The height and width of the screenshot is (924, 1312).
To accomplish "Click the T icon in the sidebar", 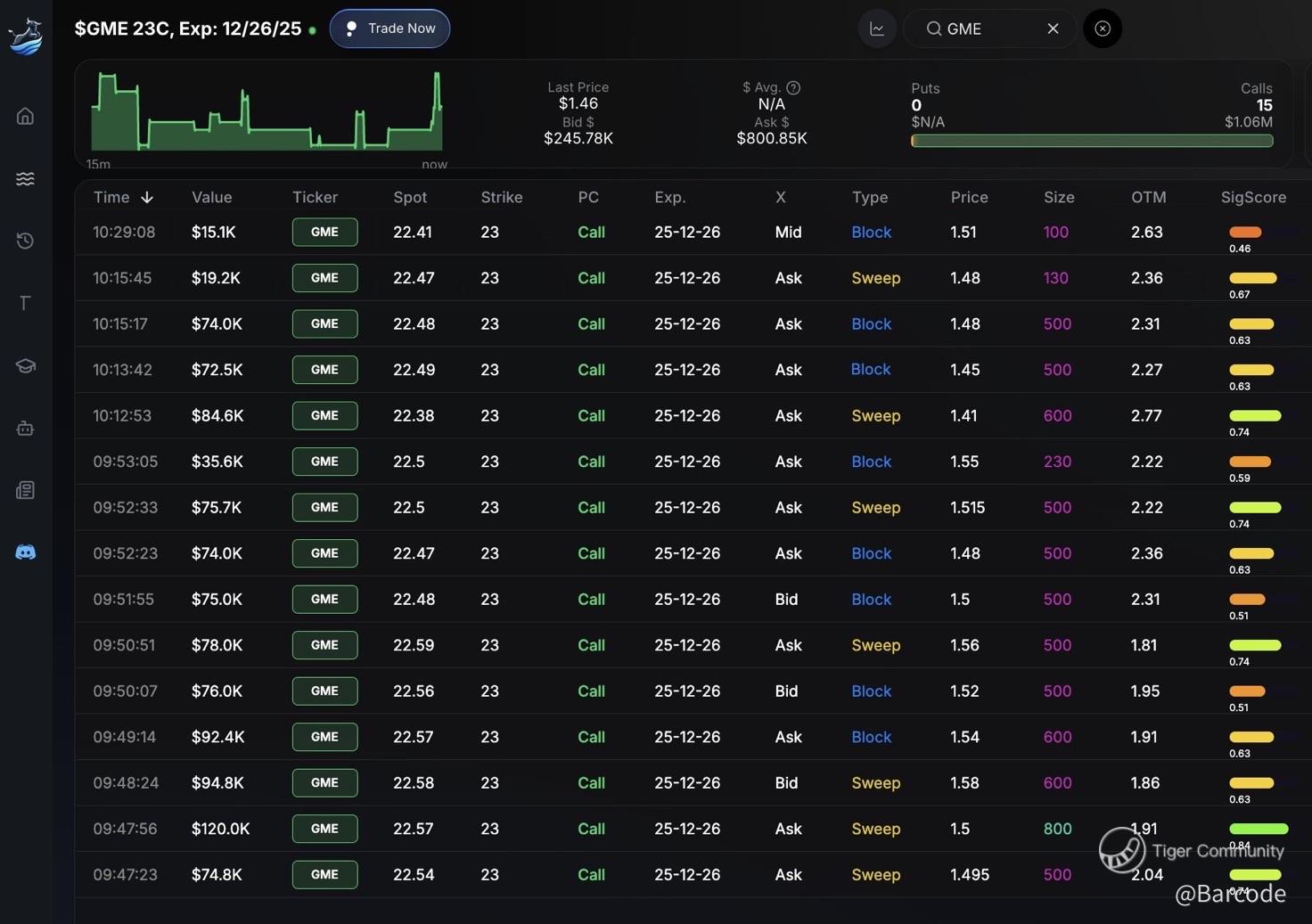I will (25, 303).
